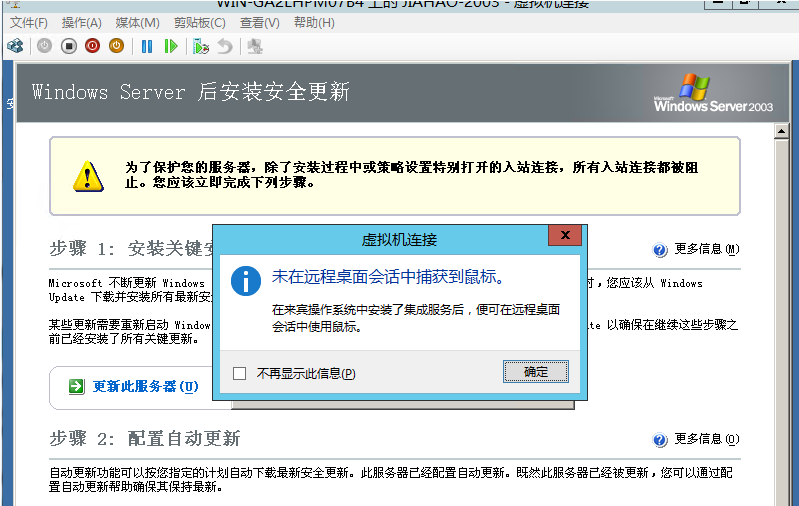
Task: Turn off the VM with the stop icon
Action: 69,46
